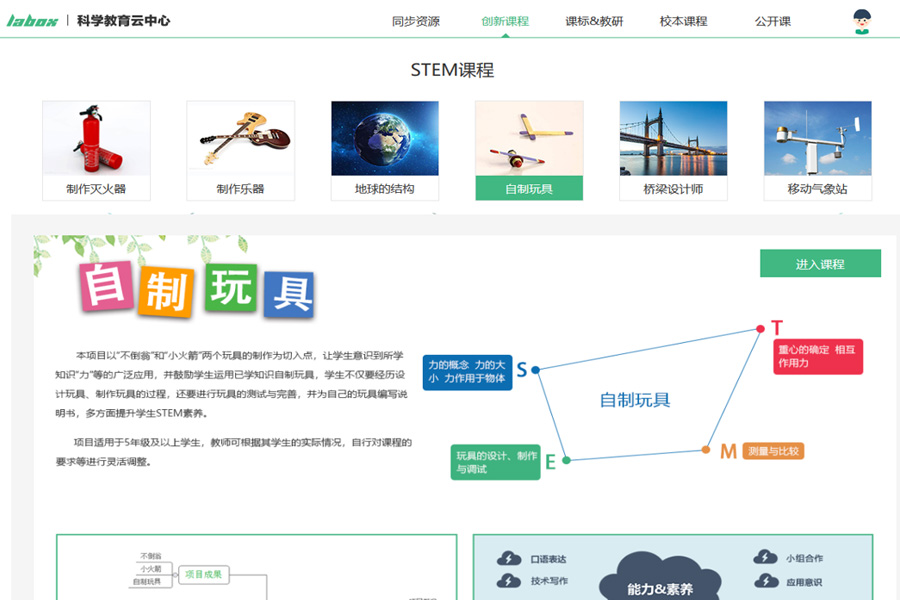This screenshot has height=600, width=900.
Task: Click the 口语表达 skill label
Action: coord(548,559)
